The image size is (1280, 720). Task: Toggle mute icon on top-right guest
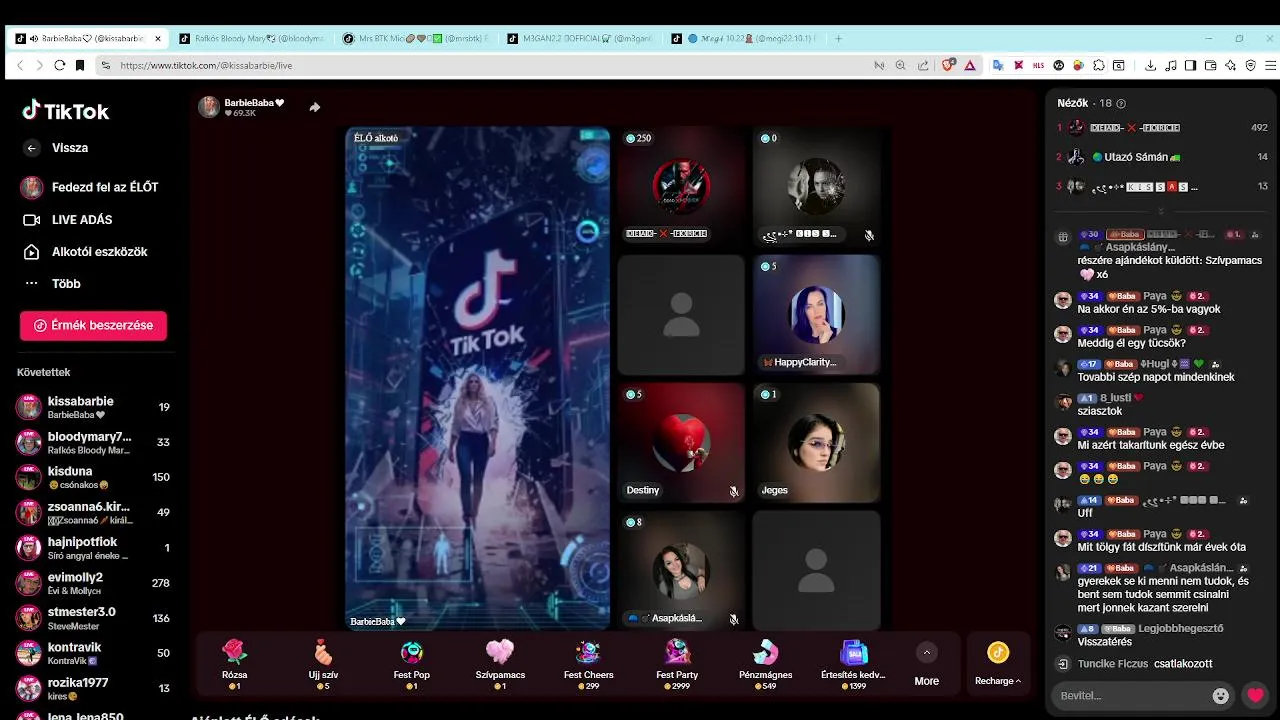click(869, 235)
